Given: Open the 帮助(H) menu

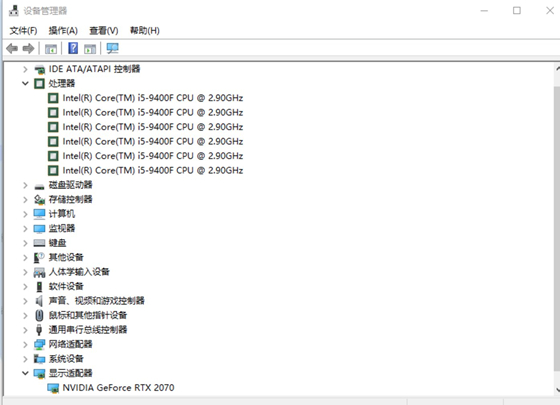Looking at the screenshot, I should (145, 31).
